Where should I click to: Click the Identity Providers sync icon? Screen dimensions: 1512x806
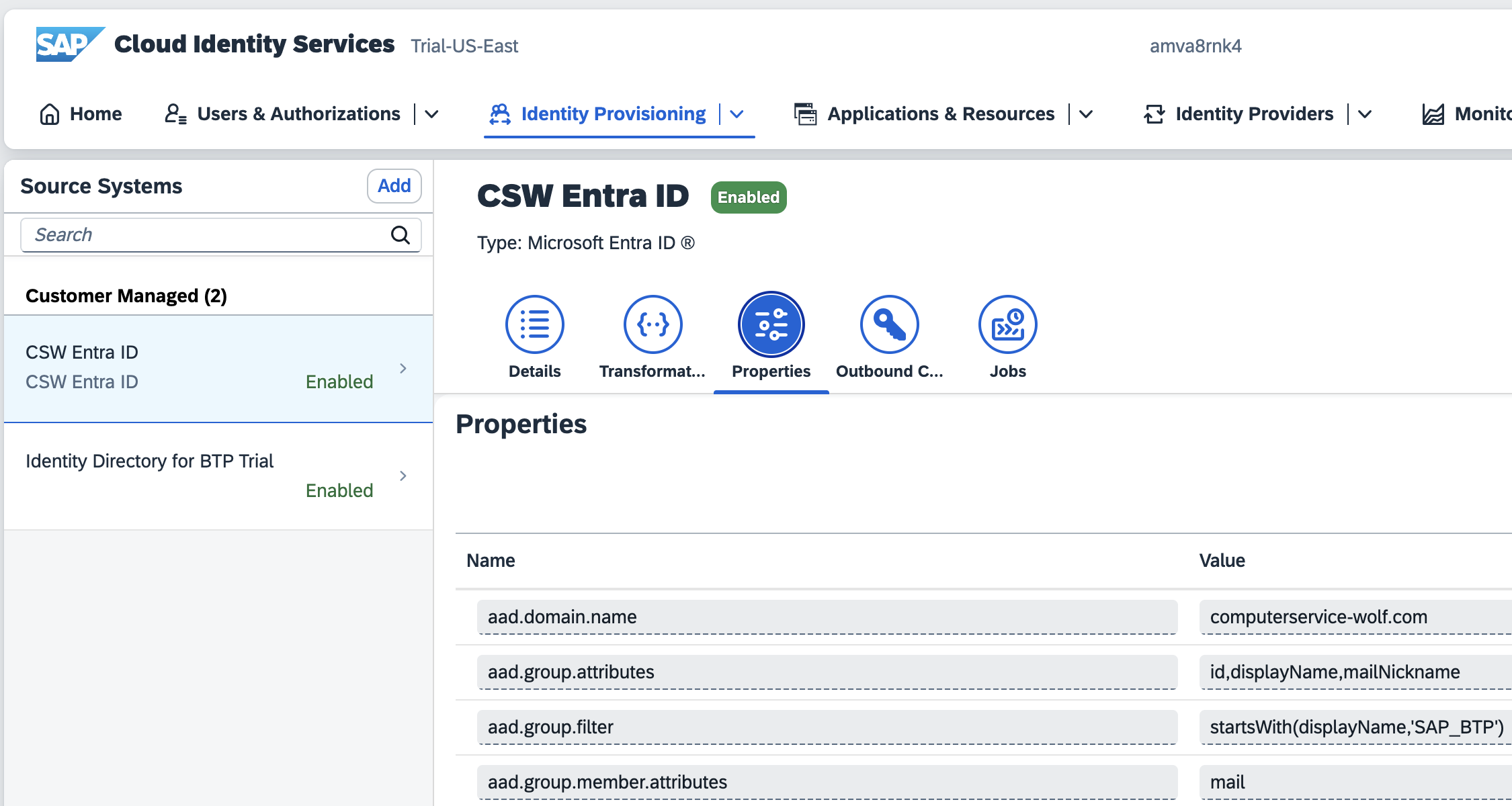pos(1154,114)
